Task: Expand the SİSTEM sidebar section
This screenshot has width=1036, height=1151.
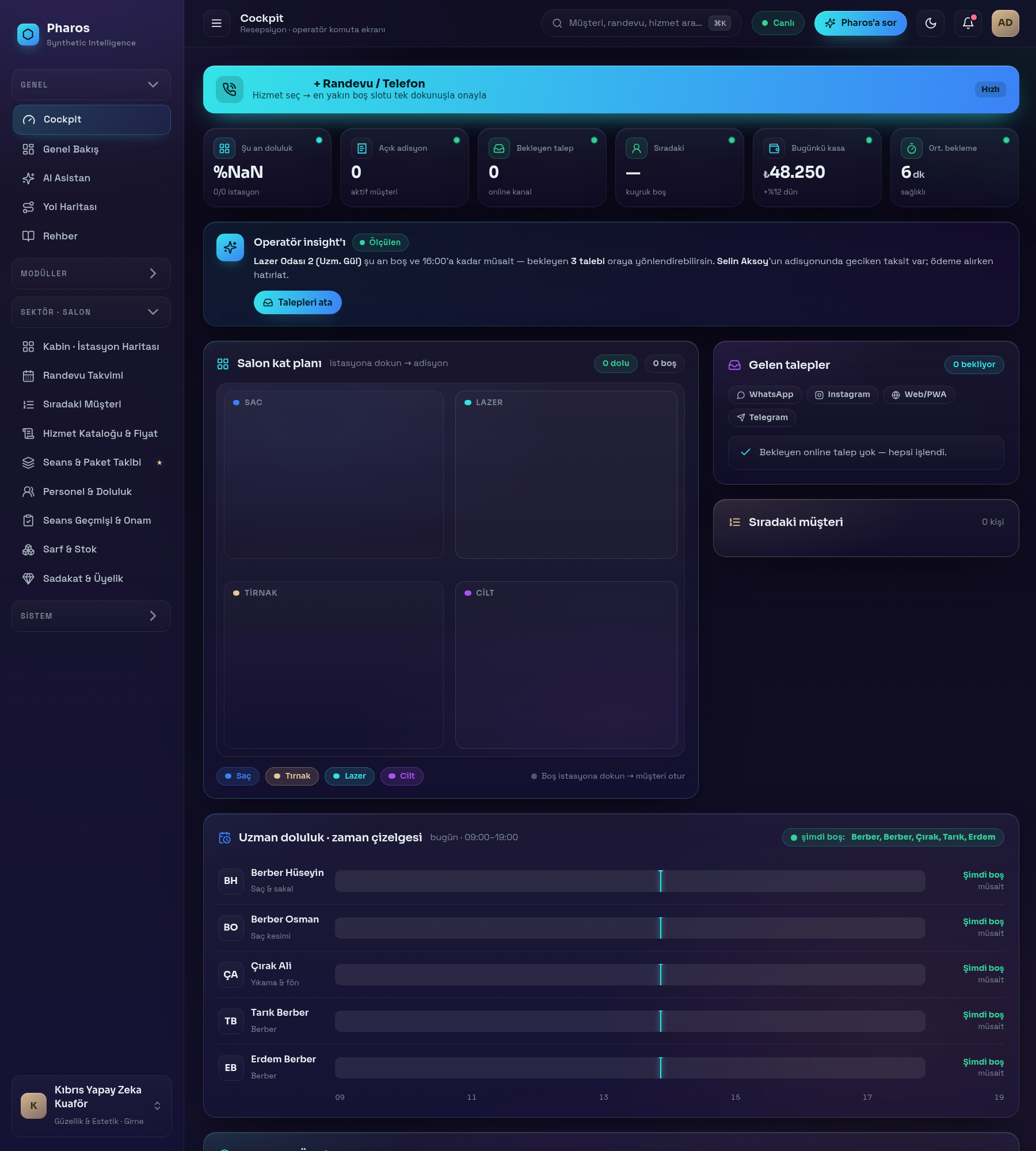Action: coord(91,616)
